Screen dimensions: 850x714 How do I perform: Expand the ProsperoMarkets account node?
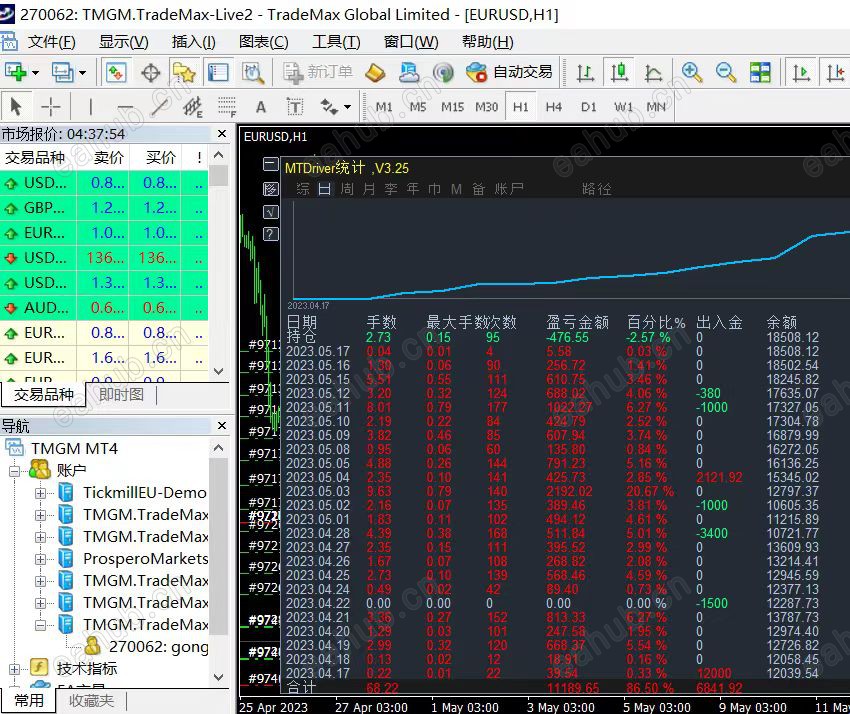click(40, 559)
